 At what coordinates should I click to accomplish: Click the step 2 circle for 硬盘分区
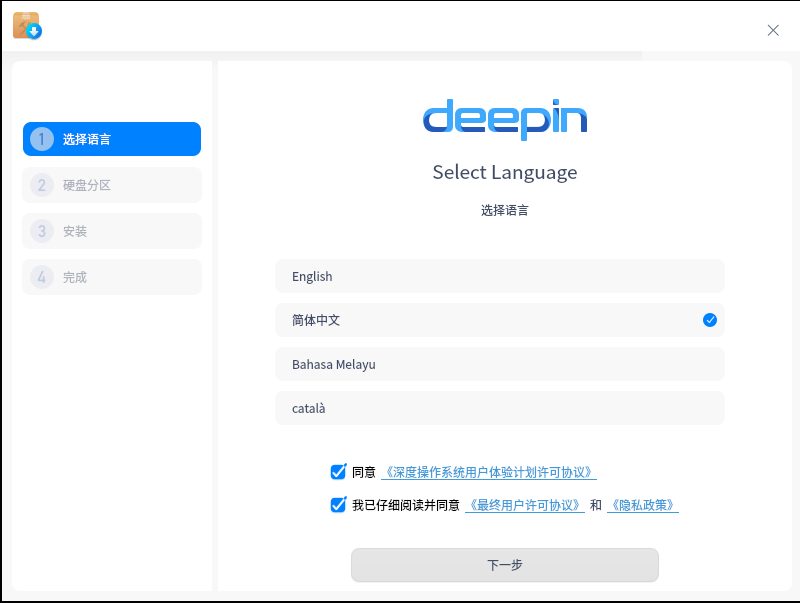click(x=41, y=185)
